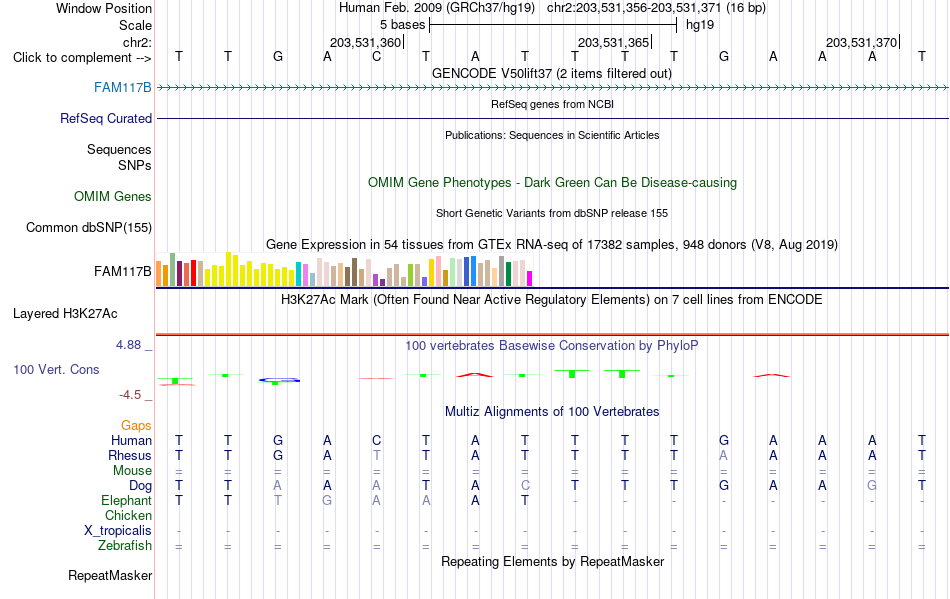Click the Human species label
The image size is (950, 599).
point(131,440)
